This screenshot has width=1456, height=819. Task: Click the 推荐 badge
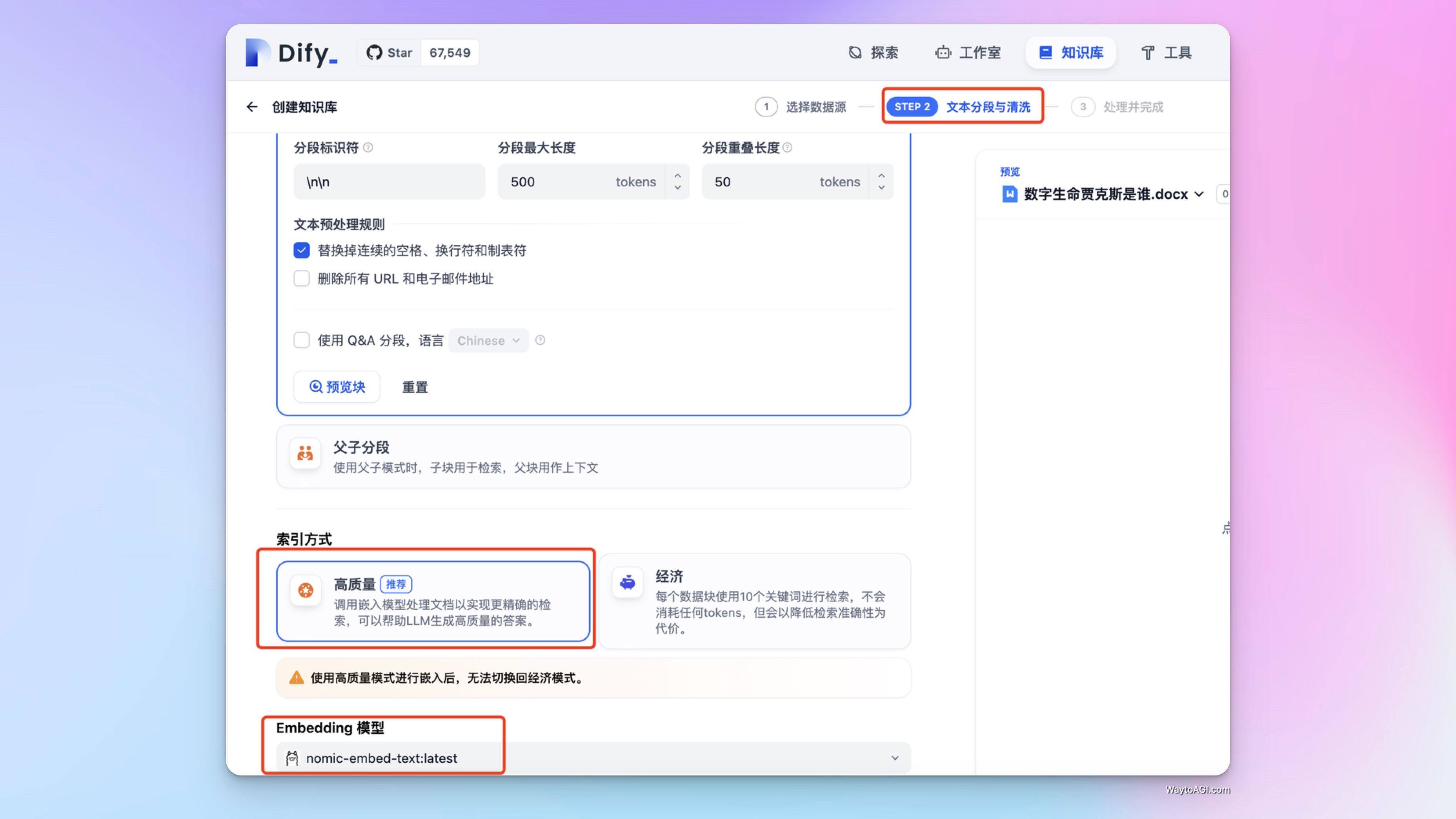click(396, 584)
